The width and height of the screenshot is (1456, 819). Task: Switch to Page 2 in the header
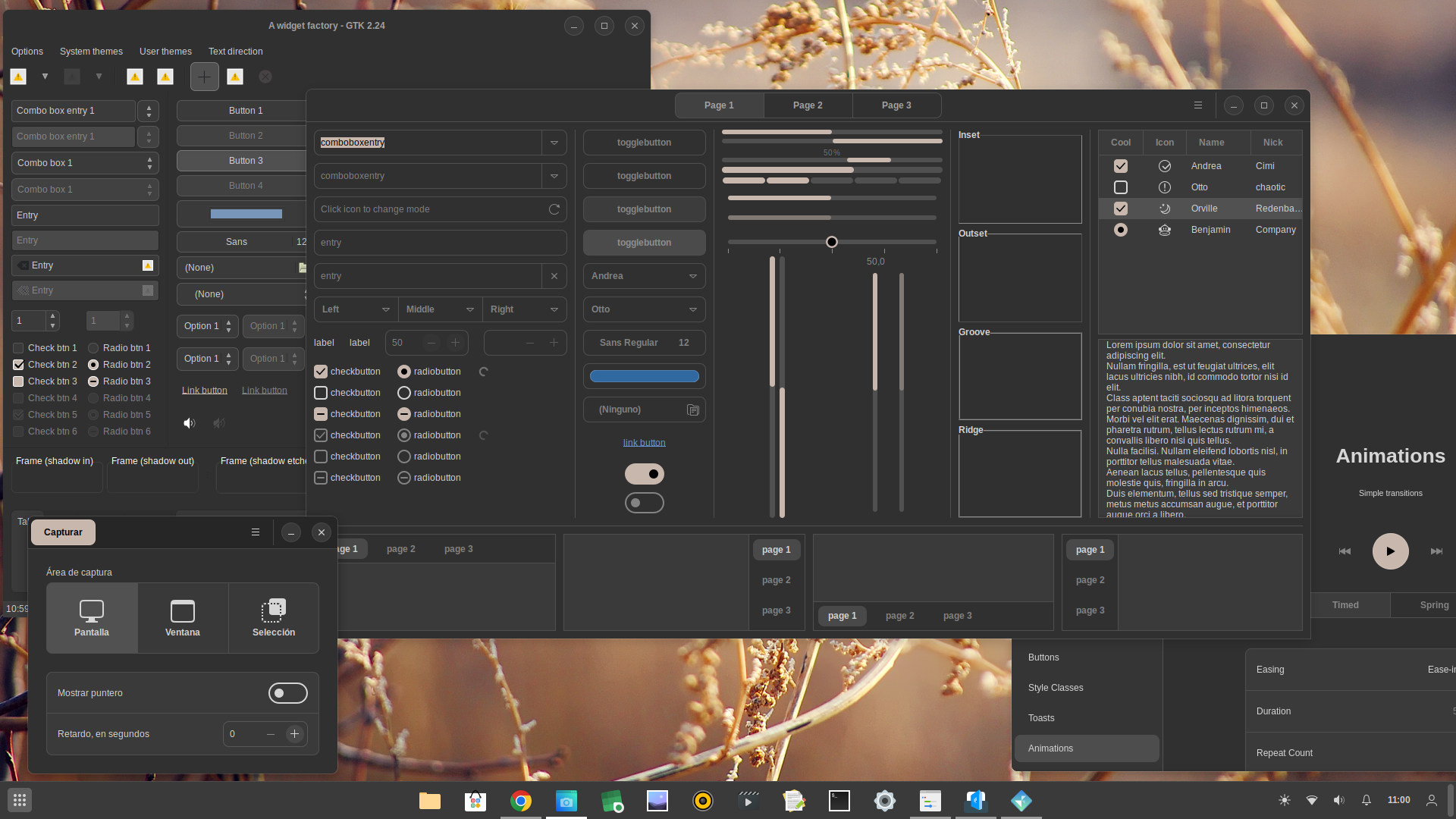[x=808, y=105]
